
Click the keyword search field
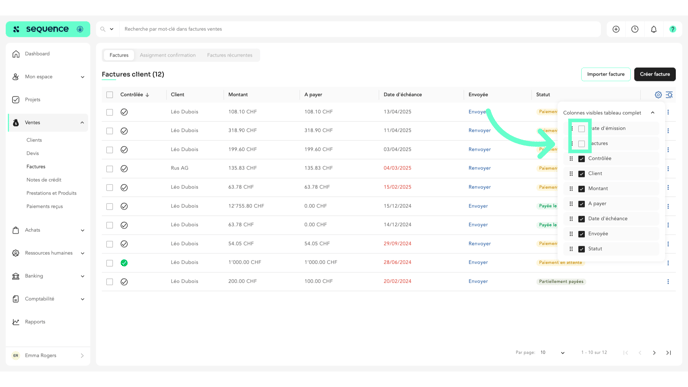[x=360, y=29]
